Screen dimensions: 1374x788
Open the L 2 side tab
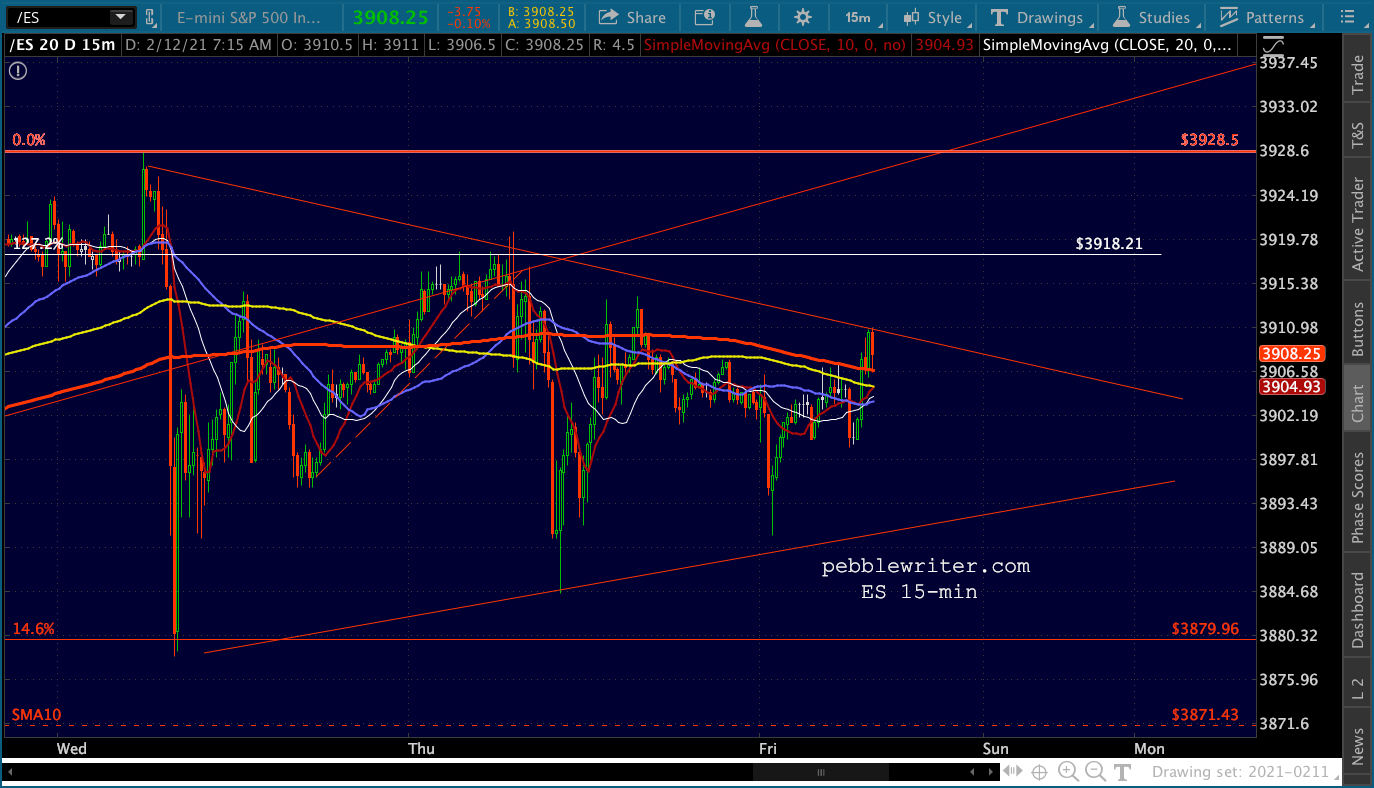pos(1358,688)
